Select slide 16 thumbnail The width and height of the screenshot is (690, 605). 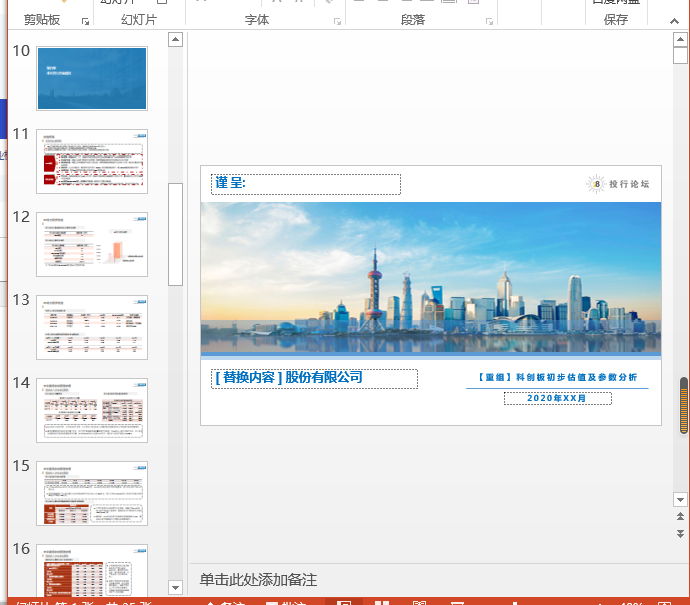click(x=92, y=570)
